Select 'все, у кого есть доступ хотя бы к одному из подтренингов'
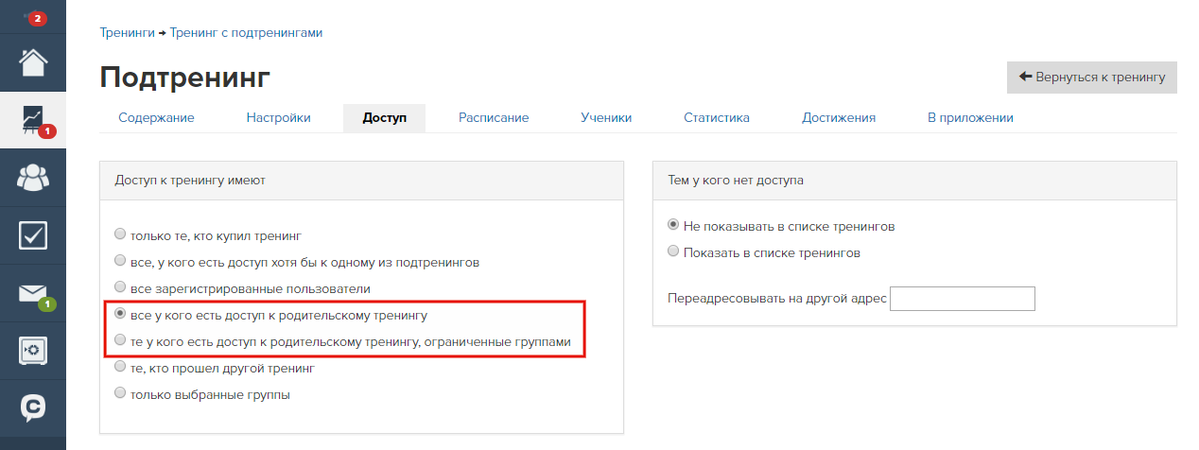The width and height of the screenshot is (1199, 450). pyautogui.click(x=119, y=261)
